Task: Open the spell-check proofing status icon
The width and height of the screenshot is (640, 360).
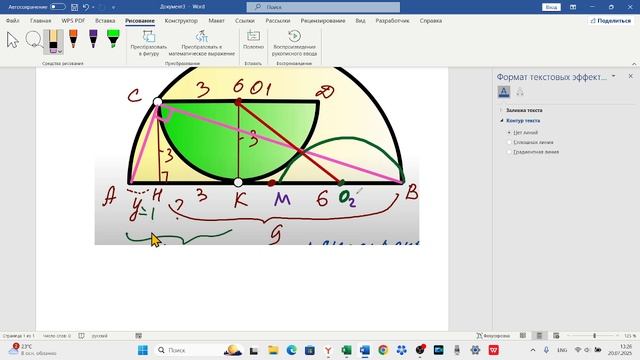Action: (x=81, y=336)
